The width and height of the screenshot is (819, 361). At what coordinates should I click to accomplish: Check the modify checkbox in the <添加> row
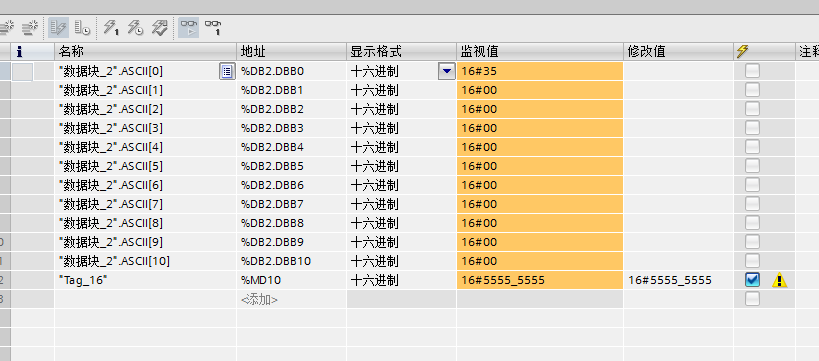click(752, 299)
